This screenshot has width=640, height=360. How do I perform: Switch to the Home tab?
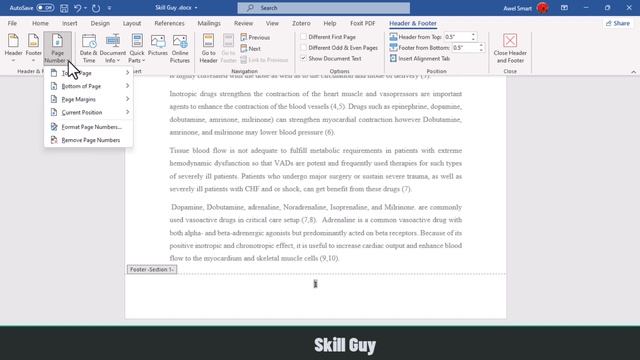point(40,23)
